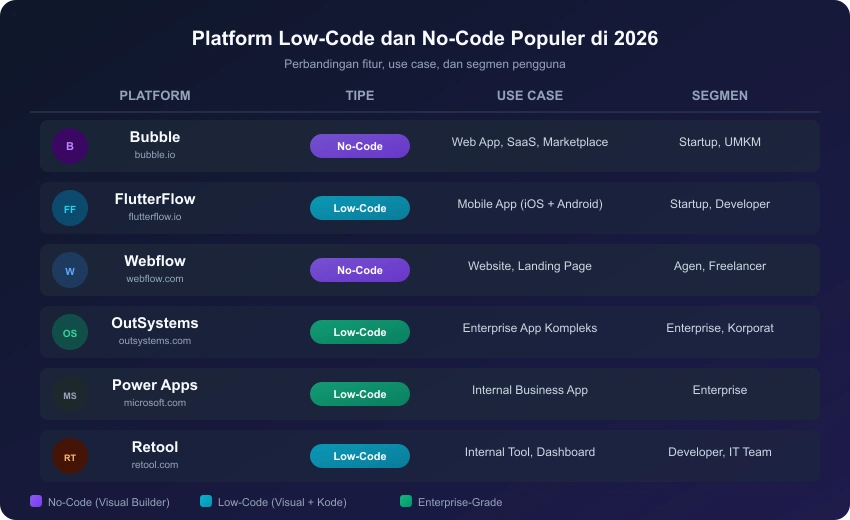Open the outsystems.com link
The image size is (850, 520).
pyautogui.click(x=155, y=341)
